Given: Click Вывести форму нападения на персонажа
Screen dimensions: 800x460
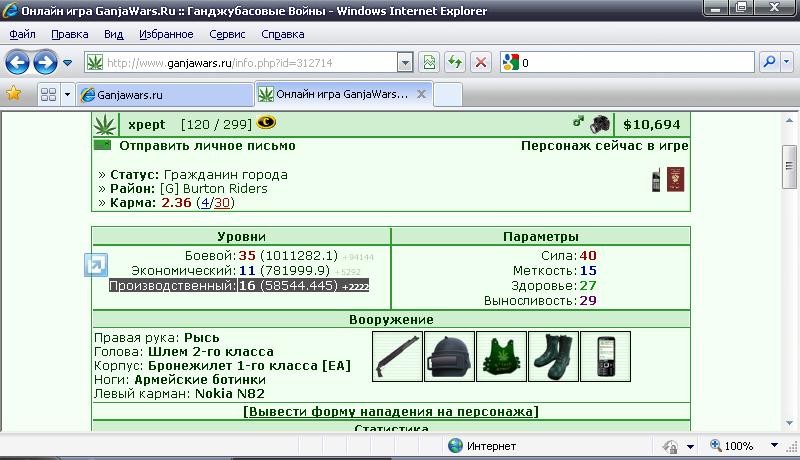Looking at the screenshot, I should [x=391, y=412].
